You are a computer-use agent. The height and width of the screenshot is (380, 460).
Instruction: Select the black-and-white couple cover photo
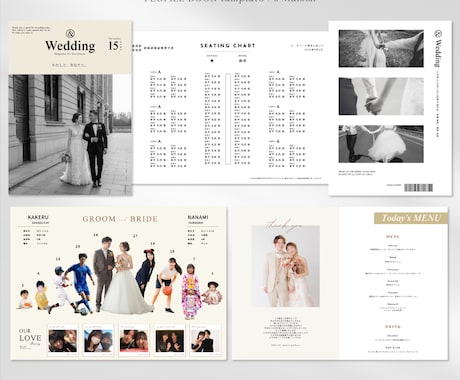point(70,135)
